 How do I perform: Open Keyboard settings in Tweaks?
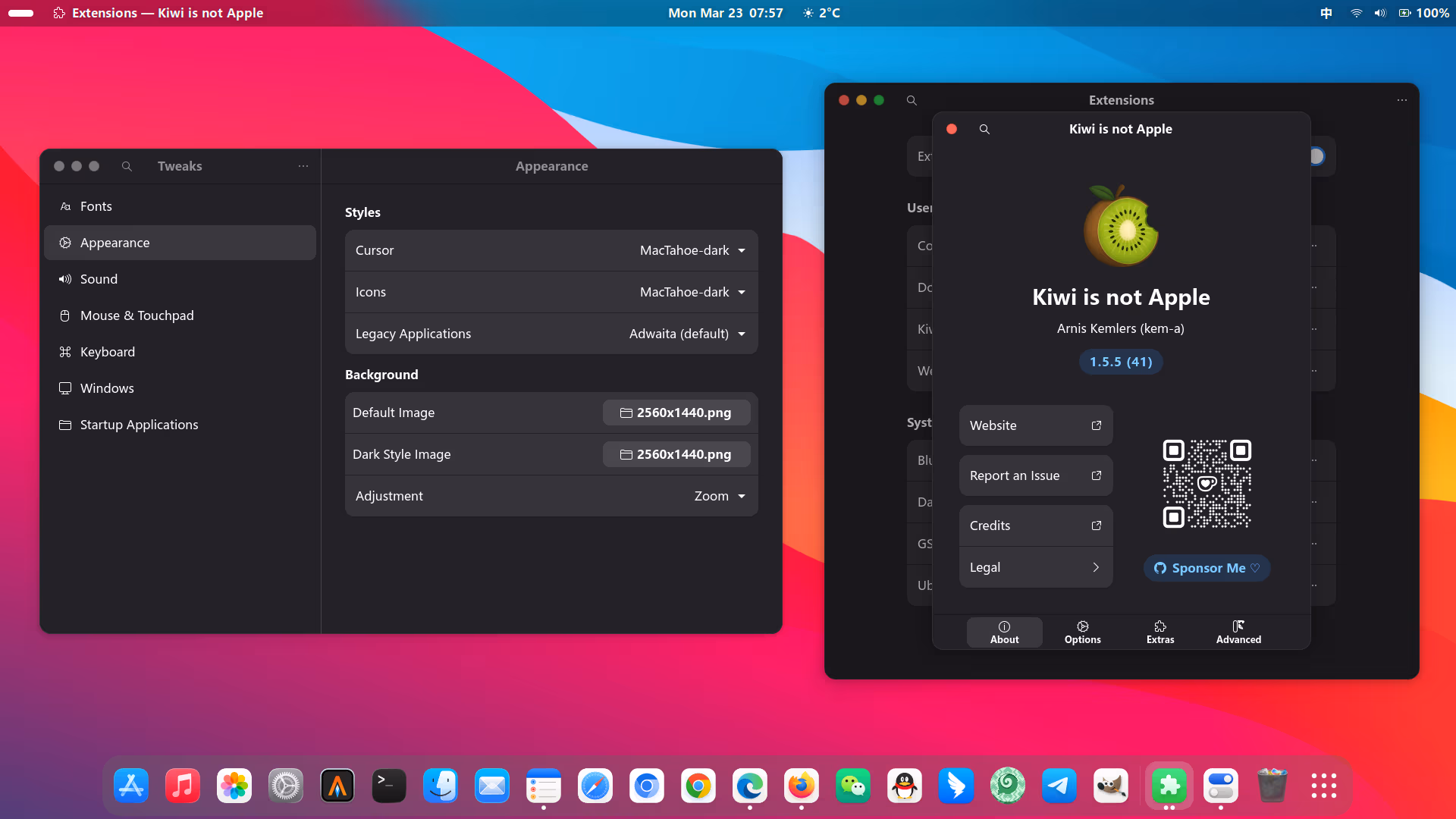click(180, 352)
